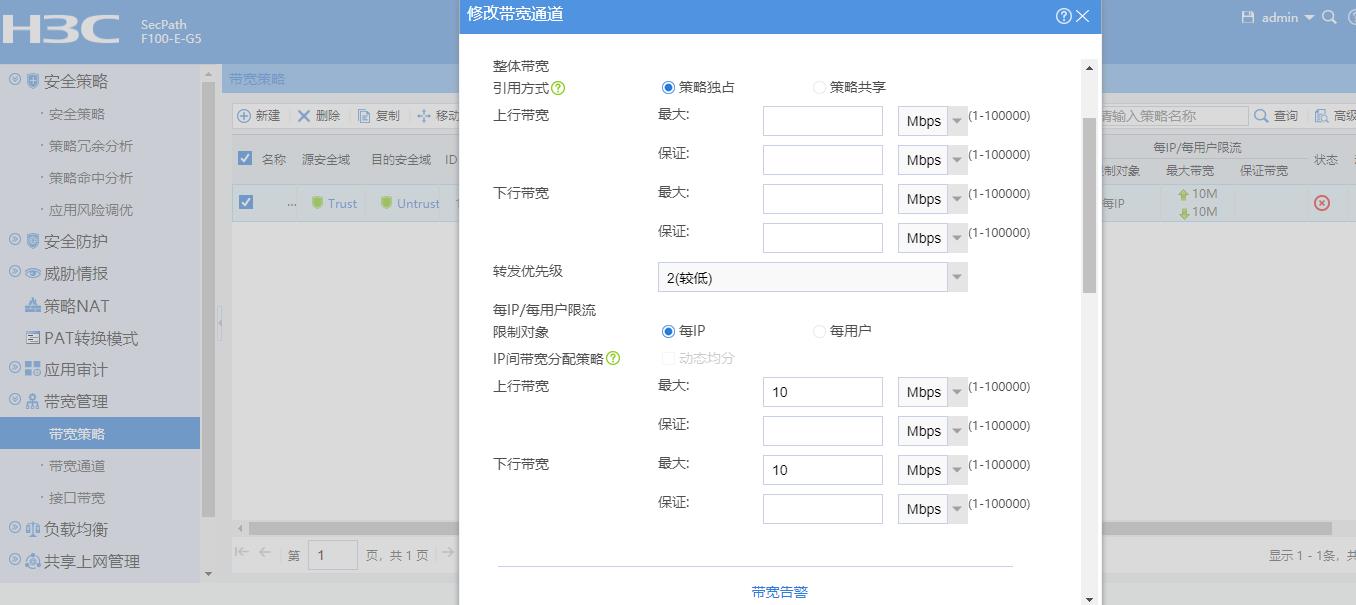1356x605 pixels.
Task: Open the 应用风险调优 sidebar item
Action: (x=91, y=210)
